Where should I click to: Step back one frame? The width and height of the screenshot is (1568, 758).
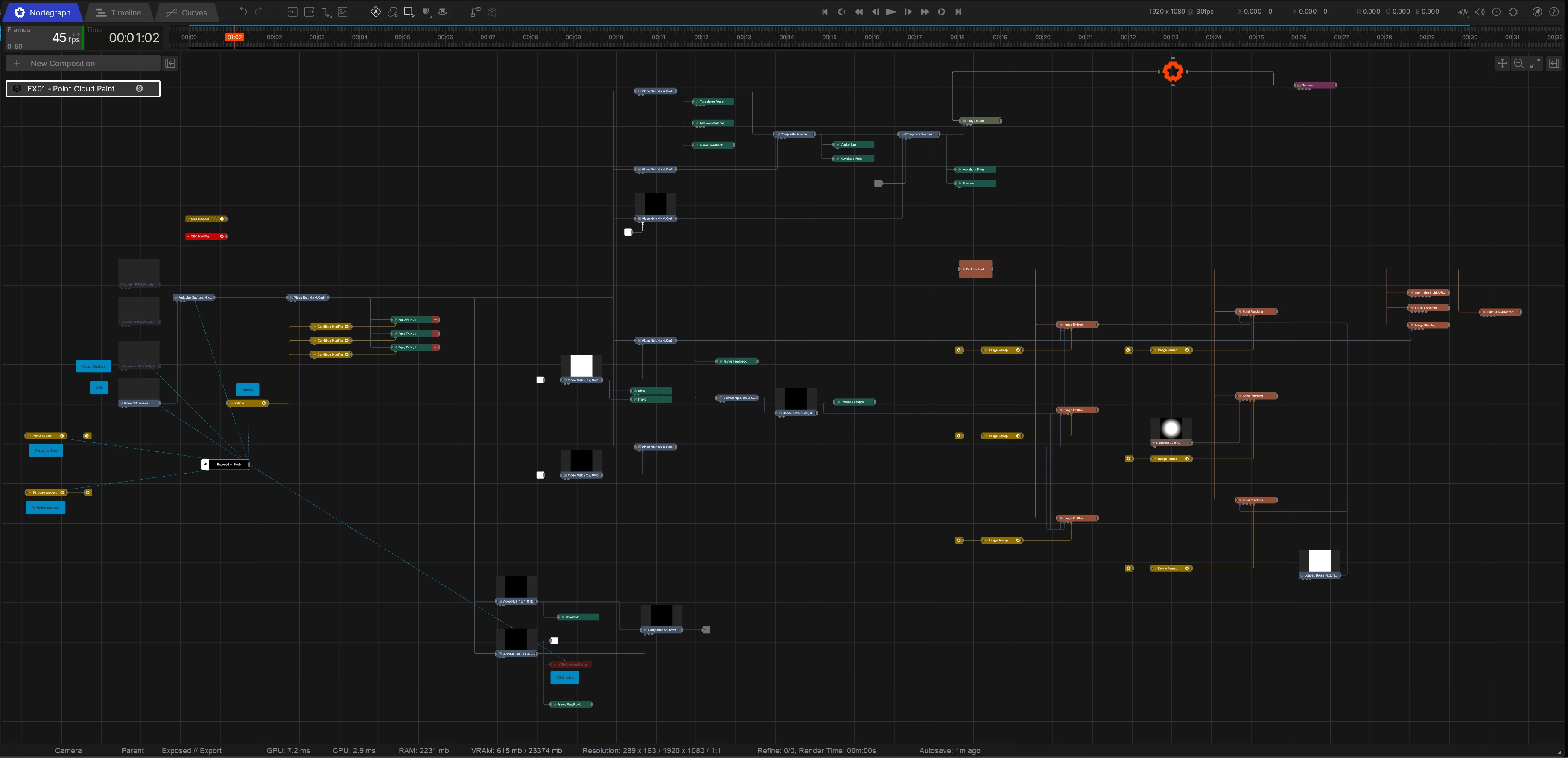[x=875, y=12]
